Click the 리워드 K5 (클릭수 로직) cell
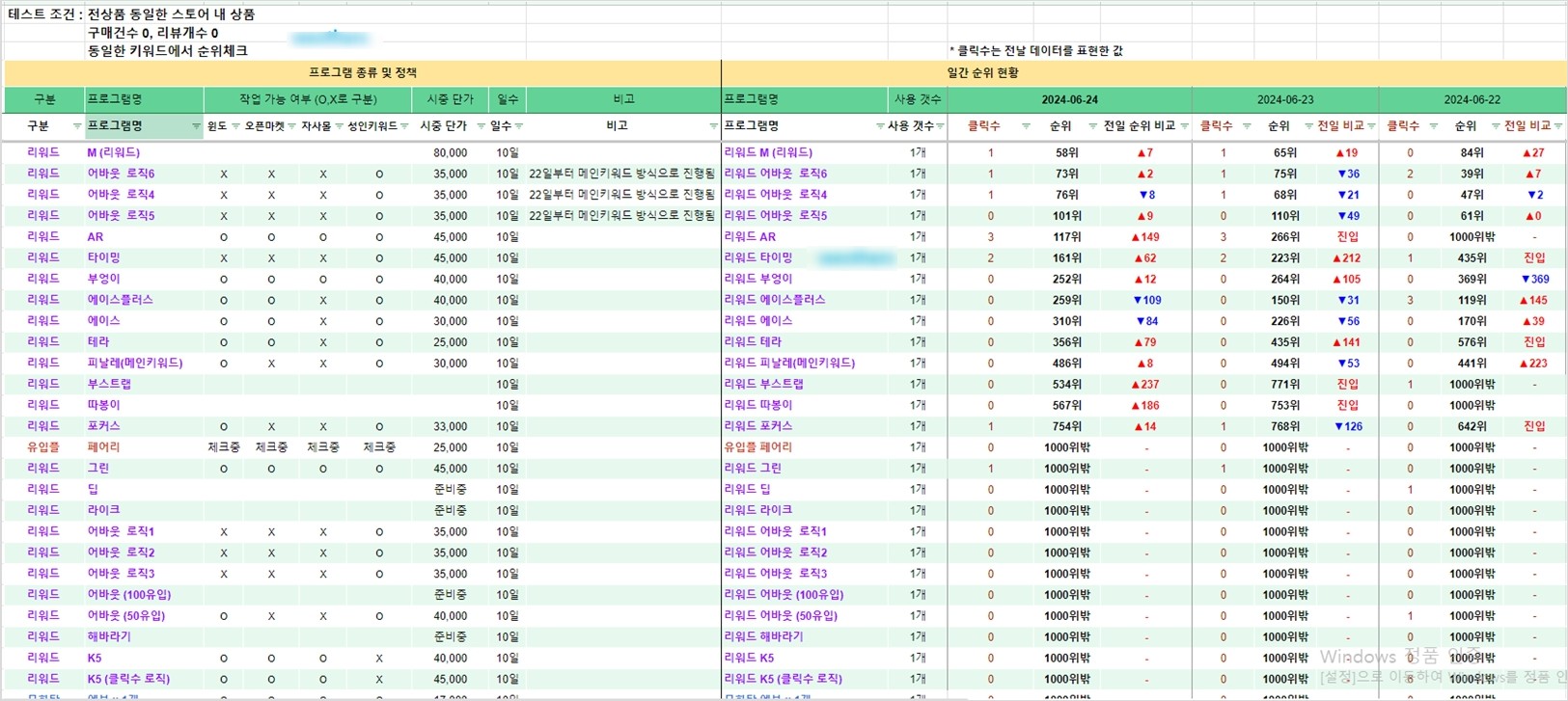The image size is (1568, 701). 784,680
